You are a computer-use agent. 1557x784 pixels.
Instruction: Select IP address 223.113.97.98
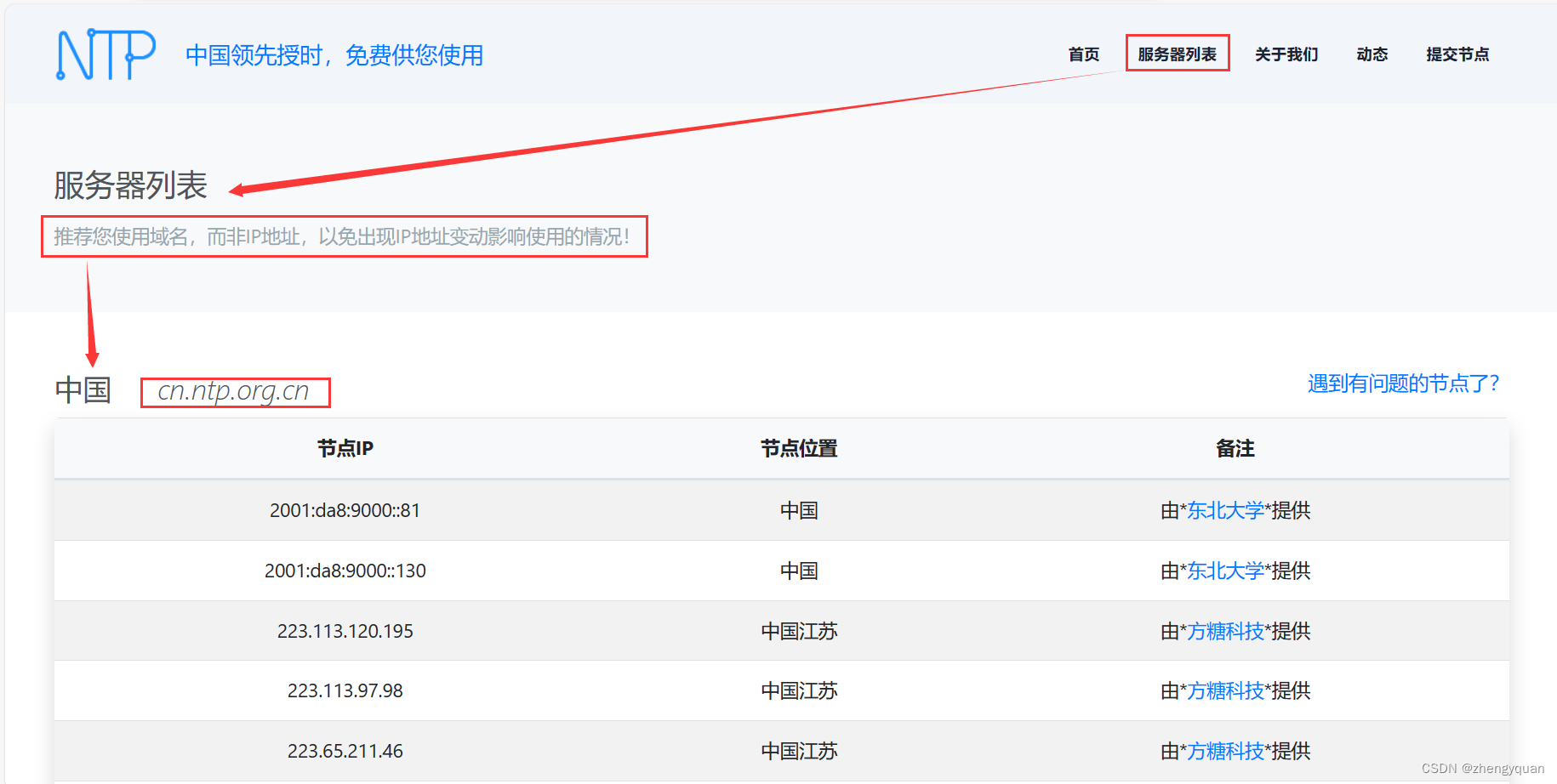(345, 690)
